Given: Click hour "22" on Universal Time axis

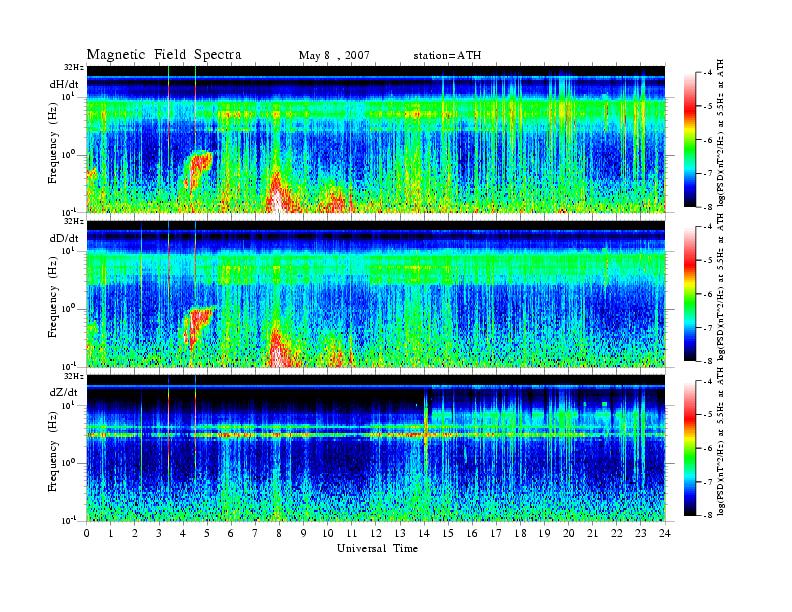Looking at the screenshot, I should click(x=617, y=533).
